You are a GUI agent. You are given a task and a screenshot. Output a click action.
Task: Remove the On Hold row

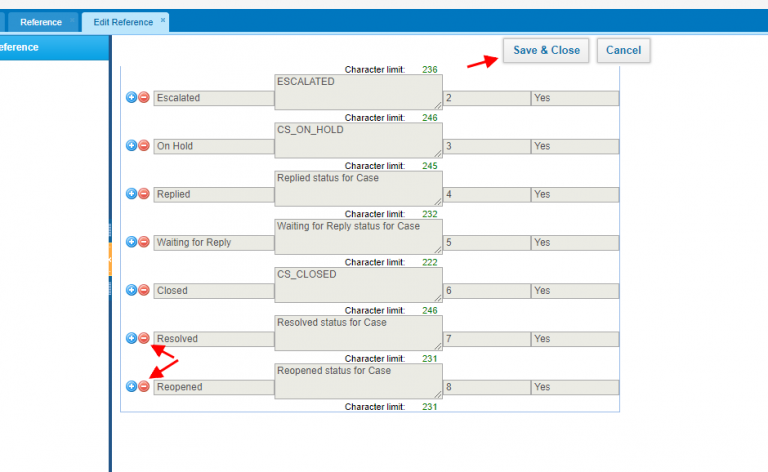144,145
